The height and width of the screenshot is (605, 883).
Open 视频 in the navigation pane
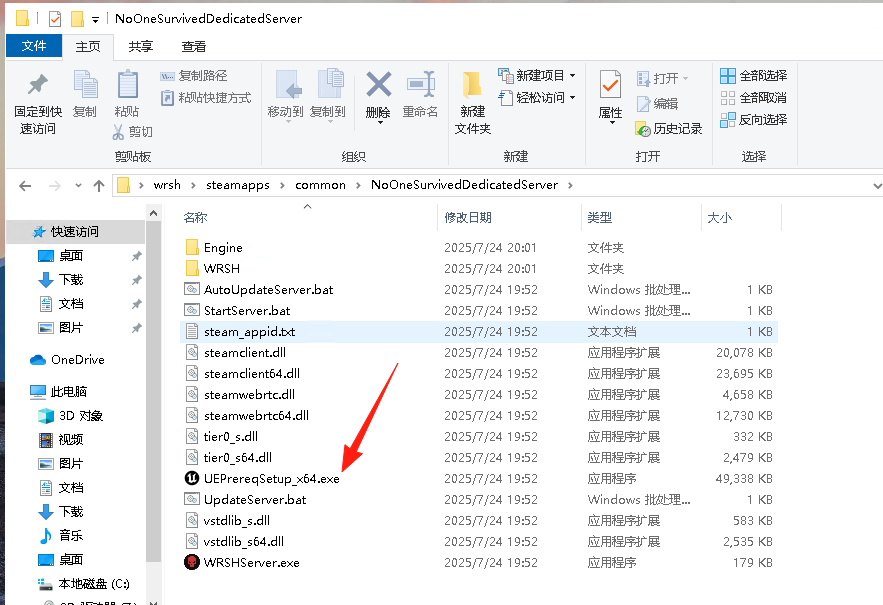tap(71, 439)
